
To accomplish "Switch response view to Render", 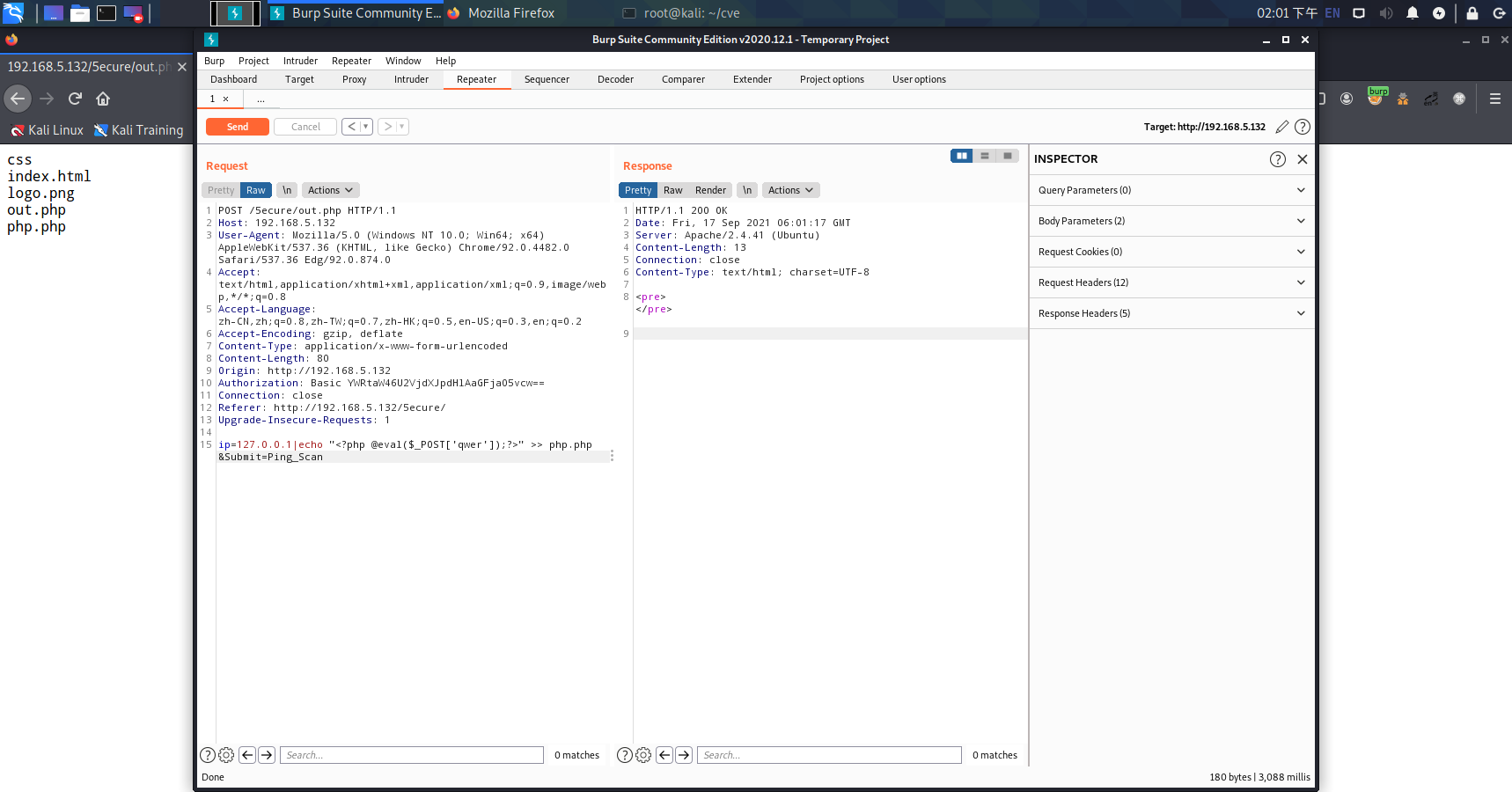I will coord(710,190).
